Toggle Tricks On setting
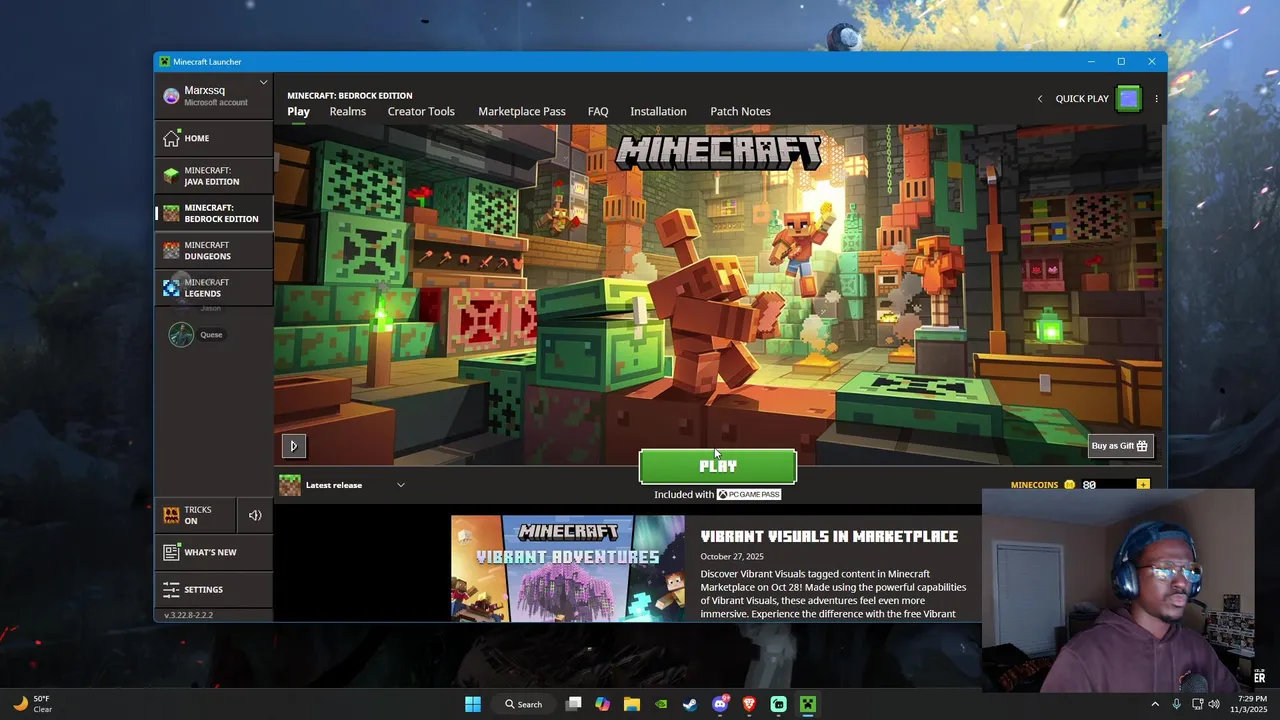The image size is (1280, 720). coord(195,515)
